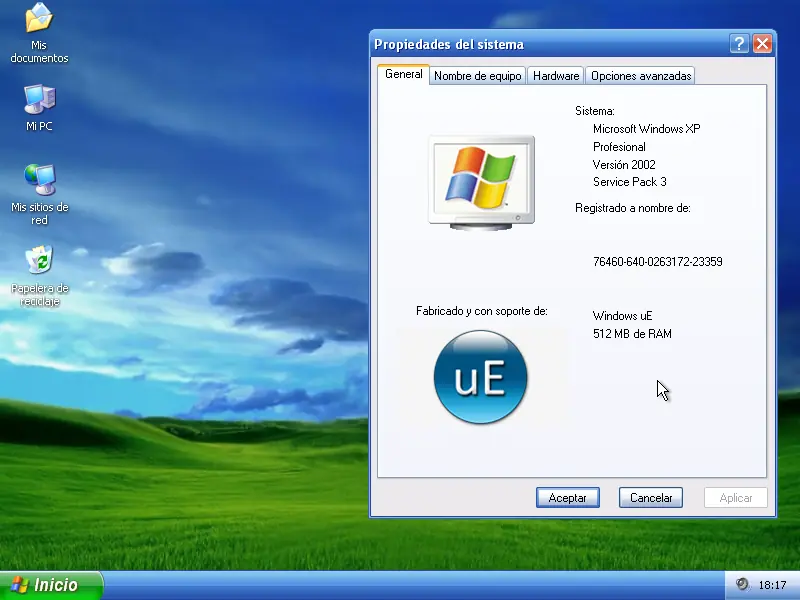800x600 pixels.
Task: Click the 512 MB de RAM text
Action: coord(632,334)
